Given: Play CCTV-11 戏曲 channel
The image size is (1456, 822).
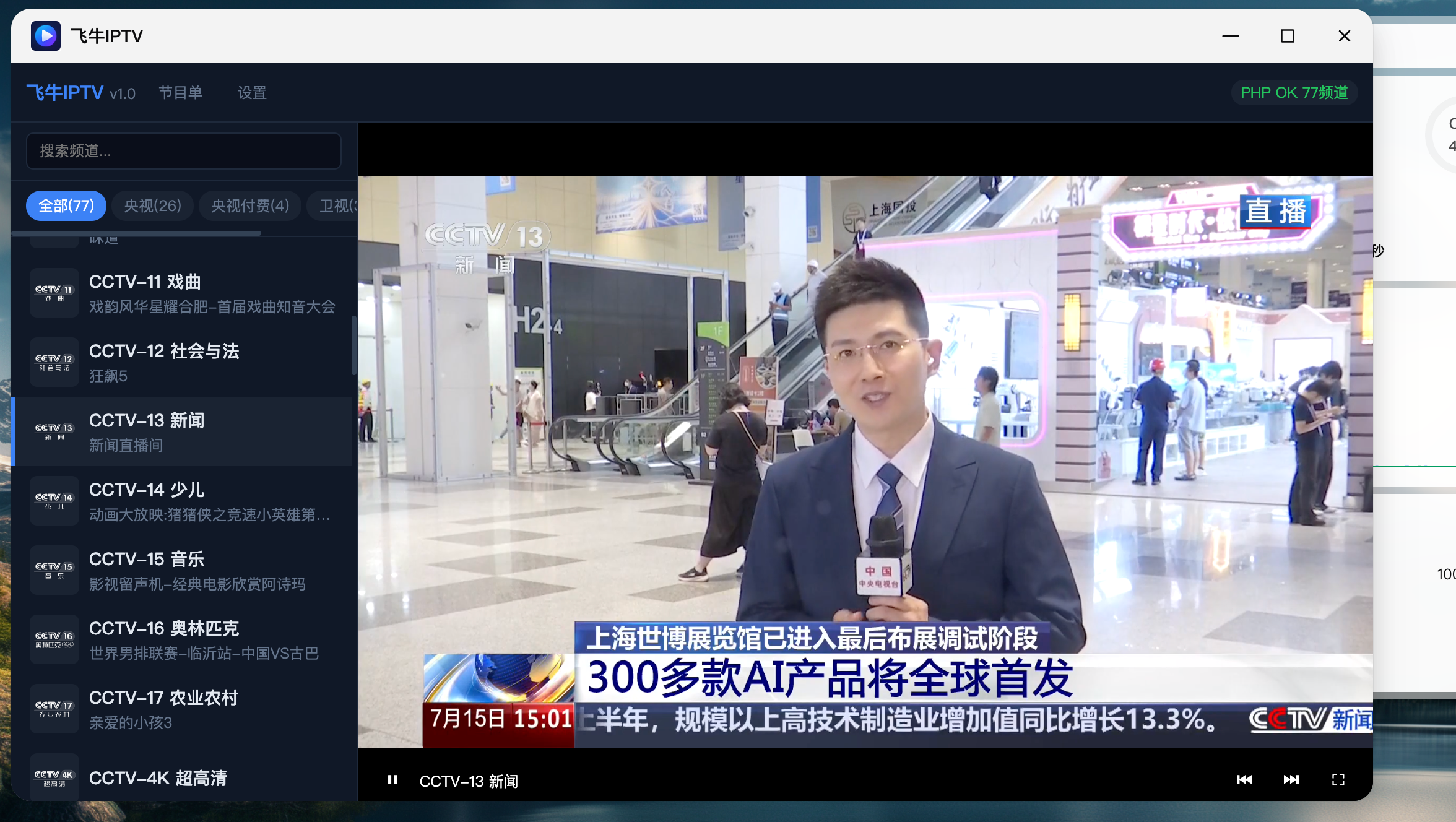Looking at the screenshot, I should click(182, 293).
